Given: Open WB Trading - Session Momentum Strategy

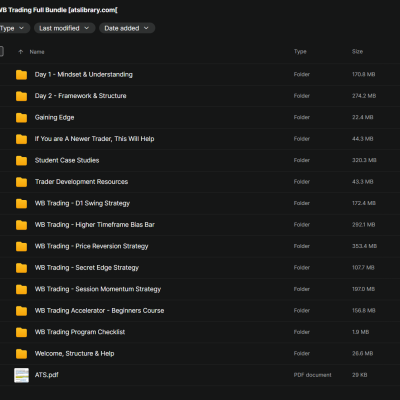Looking at the screenshot, I should (98, 289).
